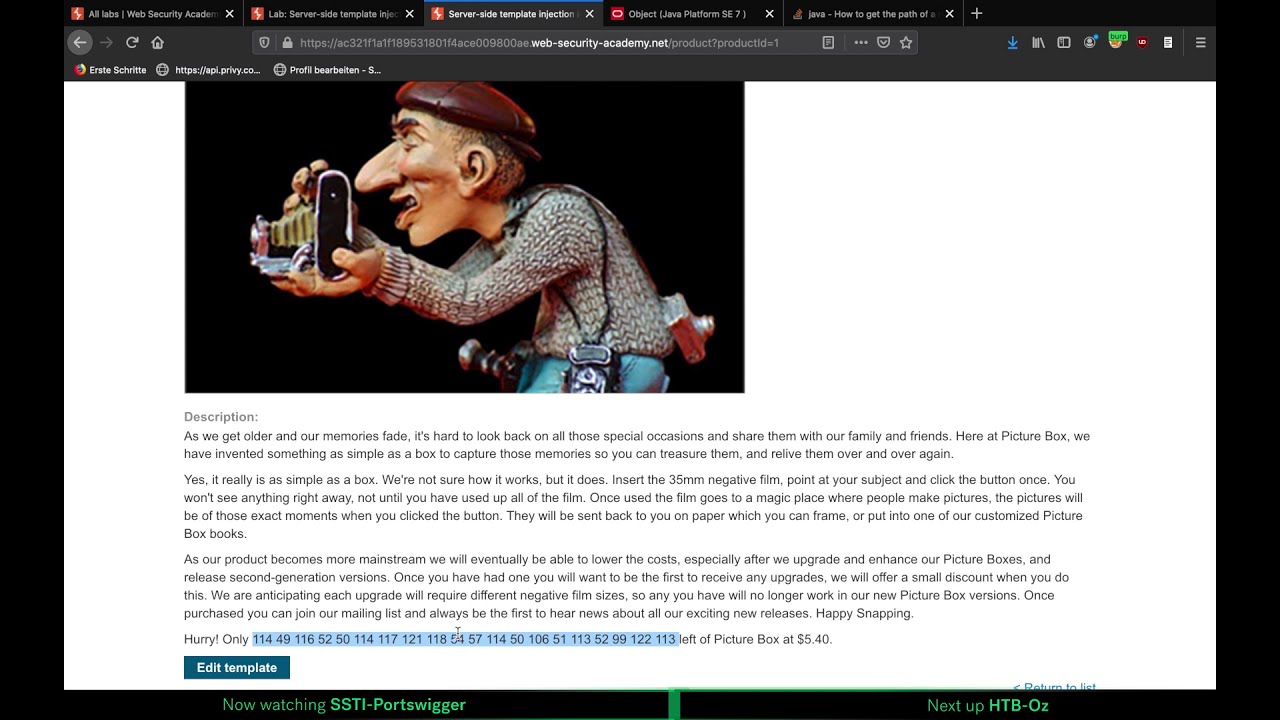Viewport: 1280px width, 720px height.
Task: Click the Picture Box at $5.40 text
Action: [771, 639]
